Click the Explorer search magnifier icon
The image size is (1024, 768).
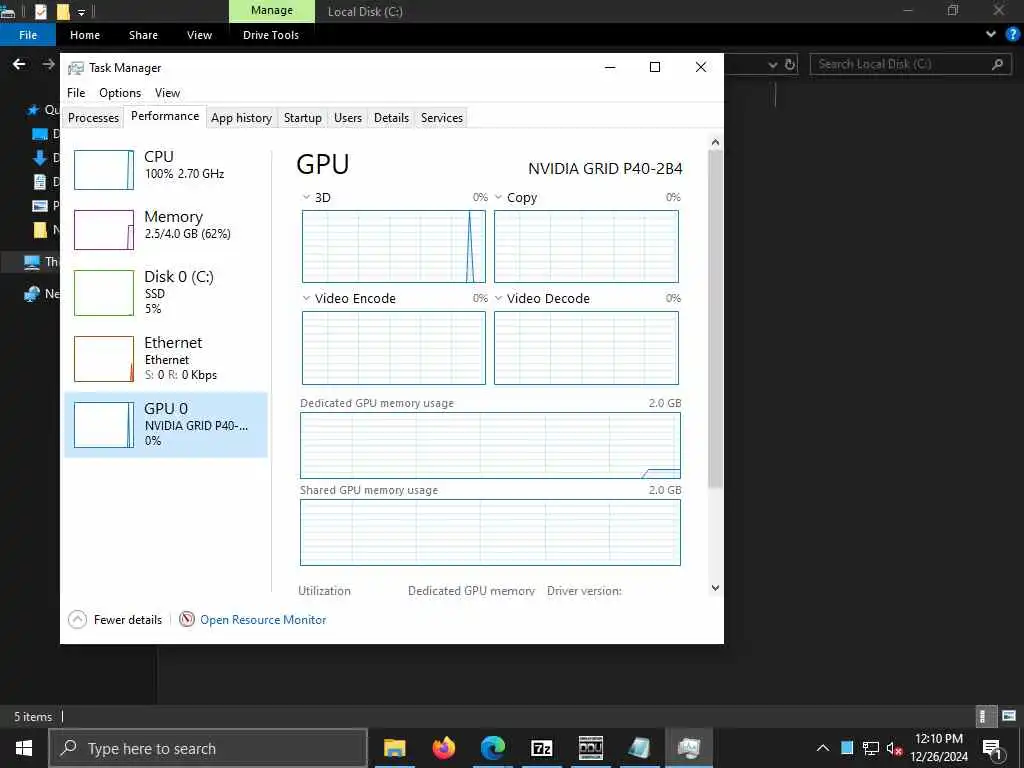coord(997,64)
